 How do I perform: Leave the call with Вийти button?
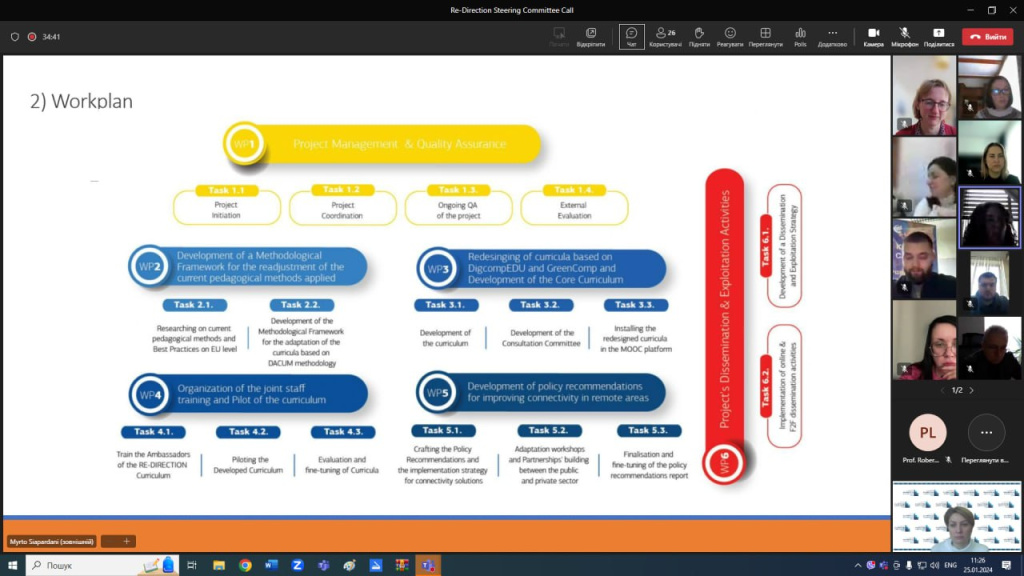pyautogui.click(x=987, y=37)
